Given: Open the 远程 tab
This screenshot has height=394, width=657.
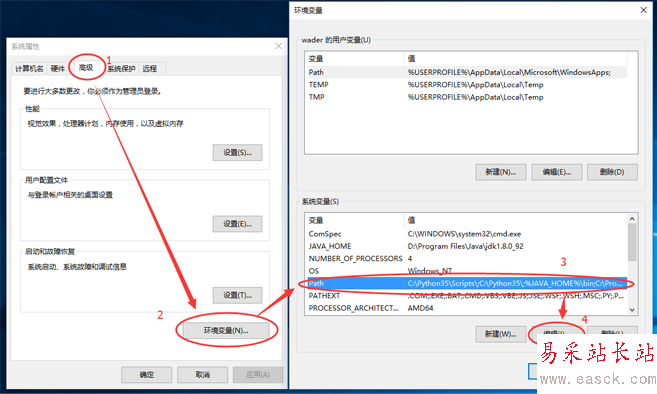Looking at the screenshot, I should pos(150,68).
